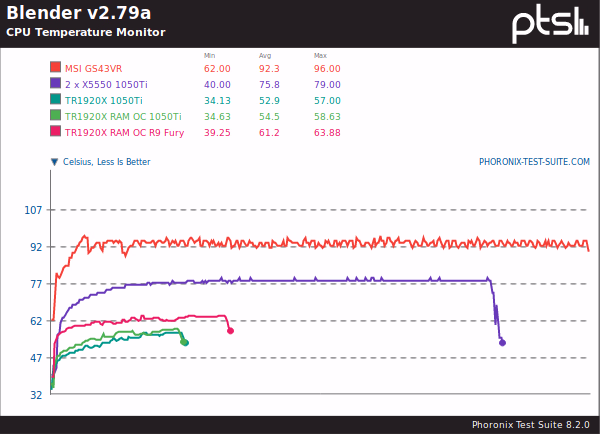
Task: Click the purple end dot of the X5550 line
Action: tap(502, 343)
